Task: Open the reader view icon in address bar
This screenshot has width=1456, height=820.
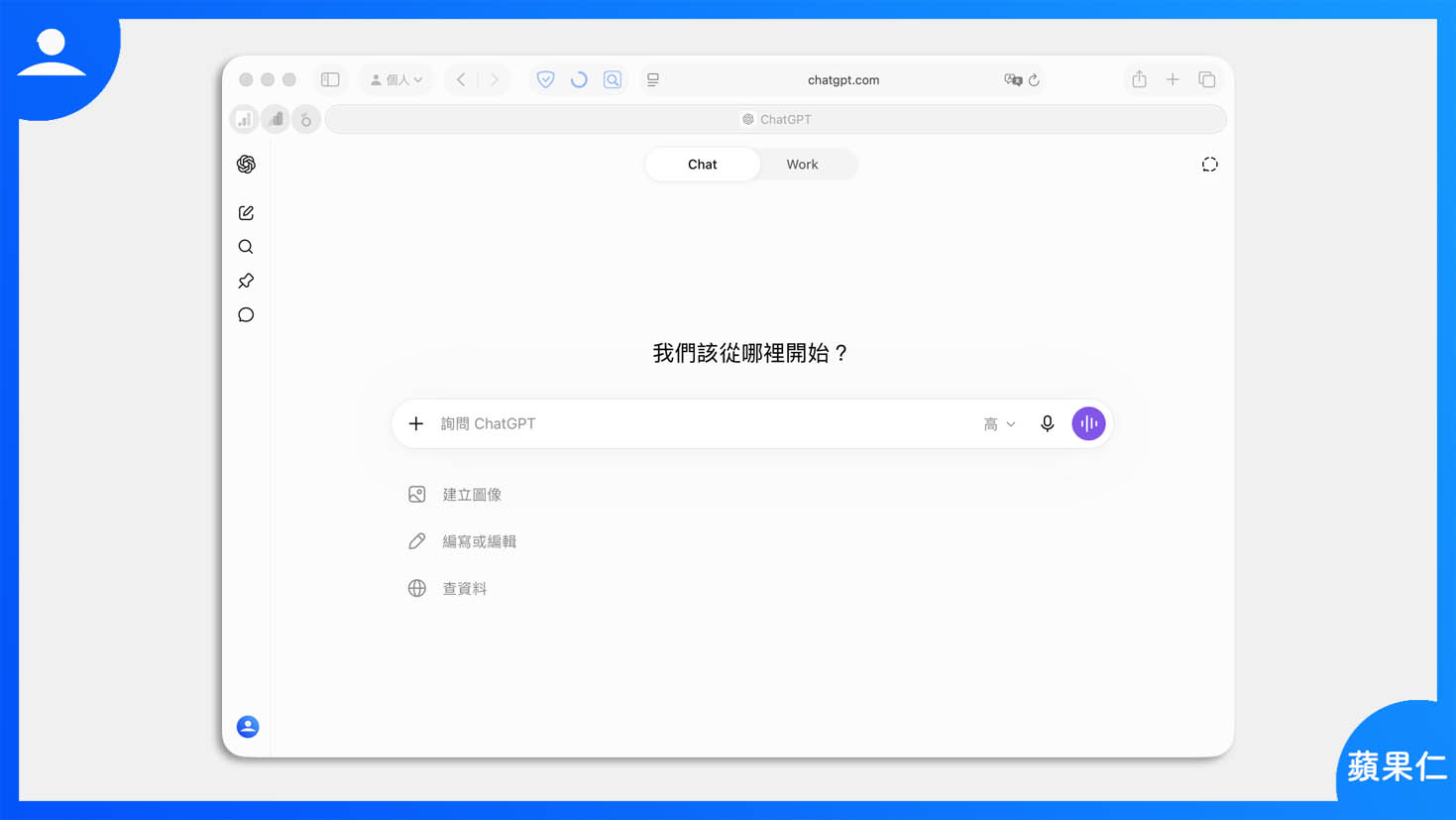Action: coord(653,80)
